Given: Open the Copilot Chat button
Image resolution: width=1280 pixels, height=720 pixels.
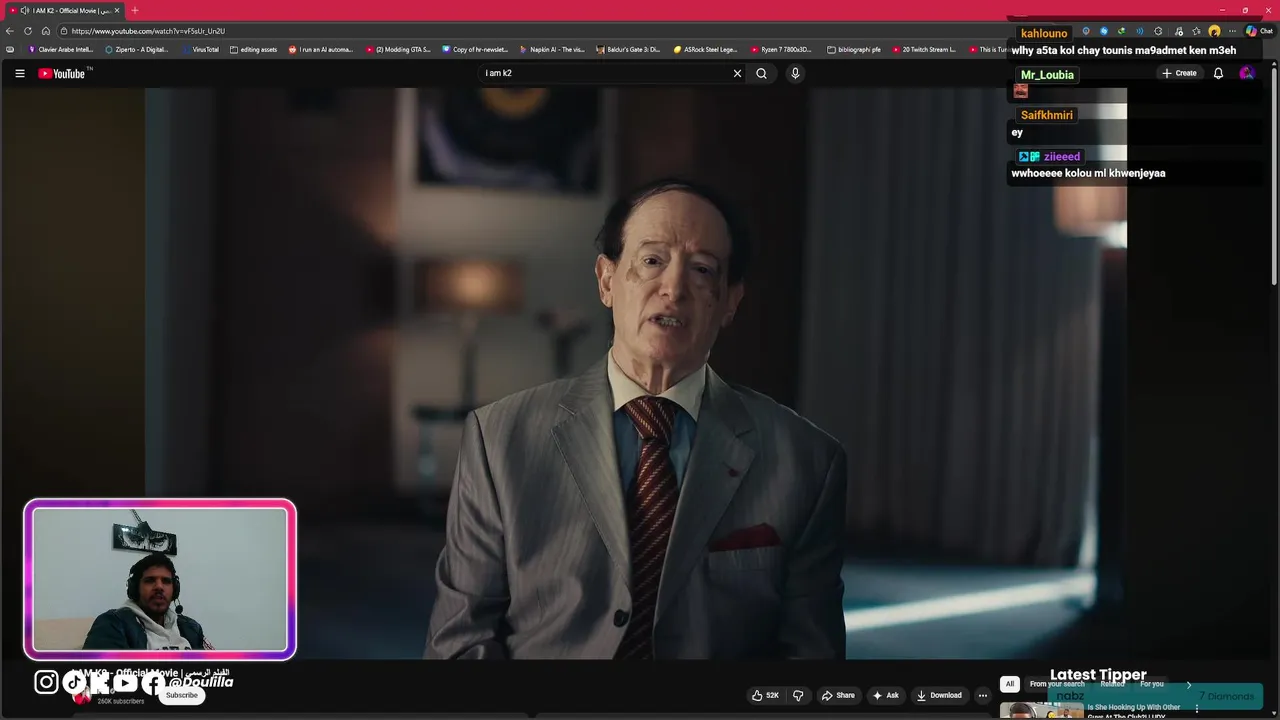Looking at the screenshot, I should pyautogui.click(x=1258, y=31).
